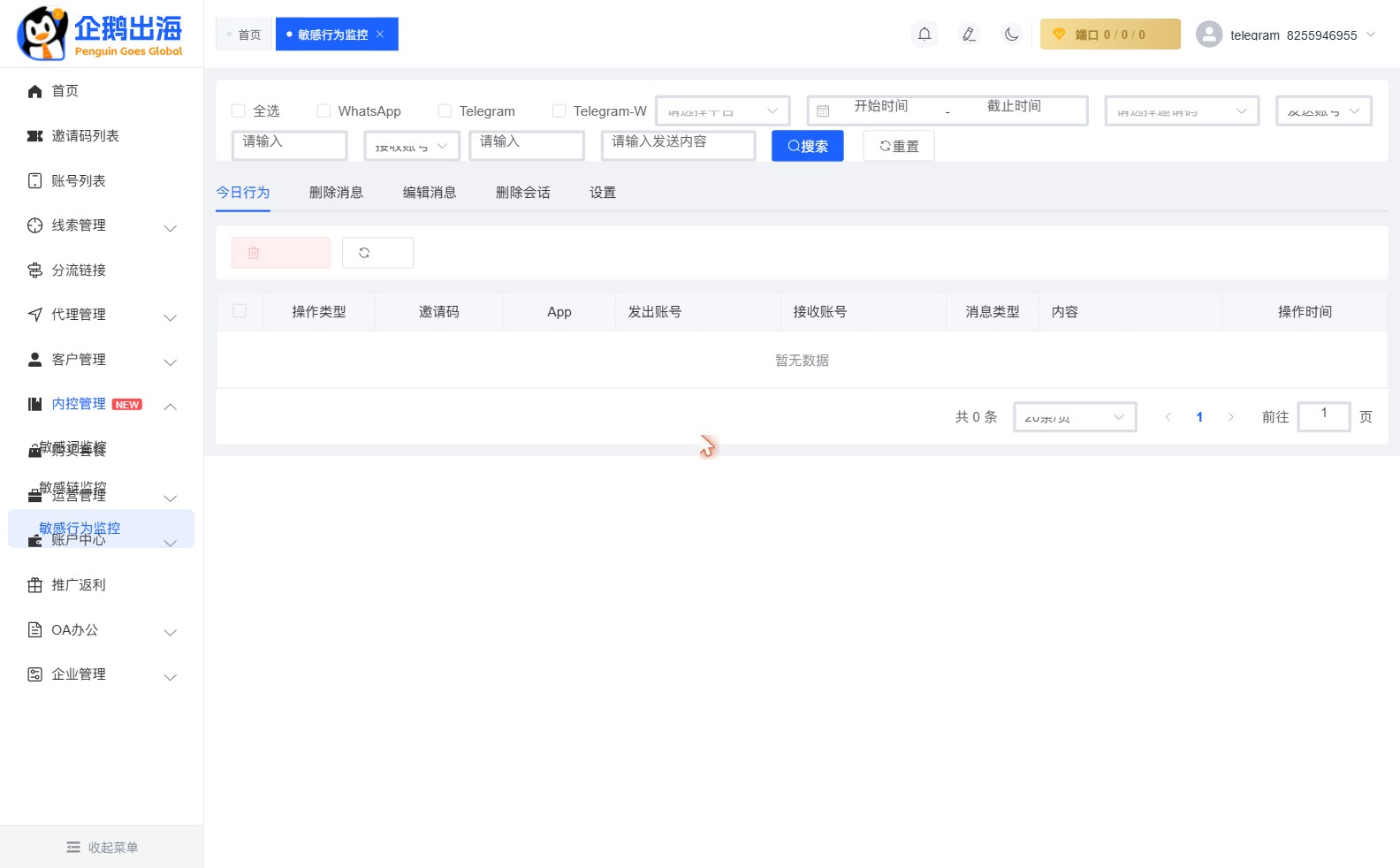Click the go-to page number input
The width and height of the screenshot is (1400, 868).
pyautogui.click(x=1324, y=417)
